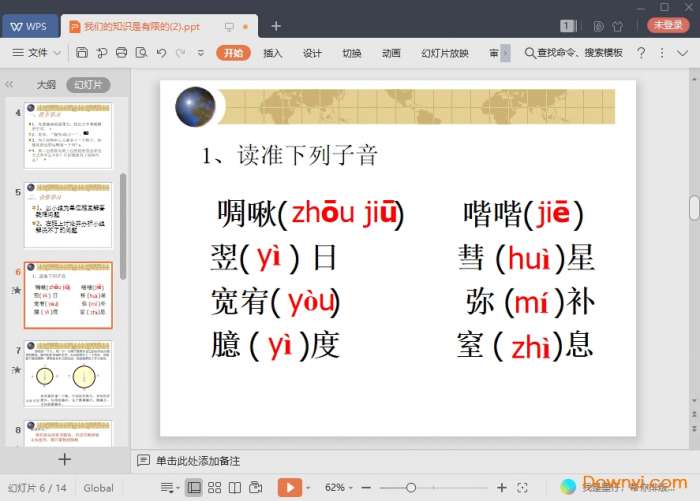Click the main vertical scrollbar handle

[694, 208]
